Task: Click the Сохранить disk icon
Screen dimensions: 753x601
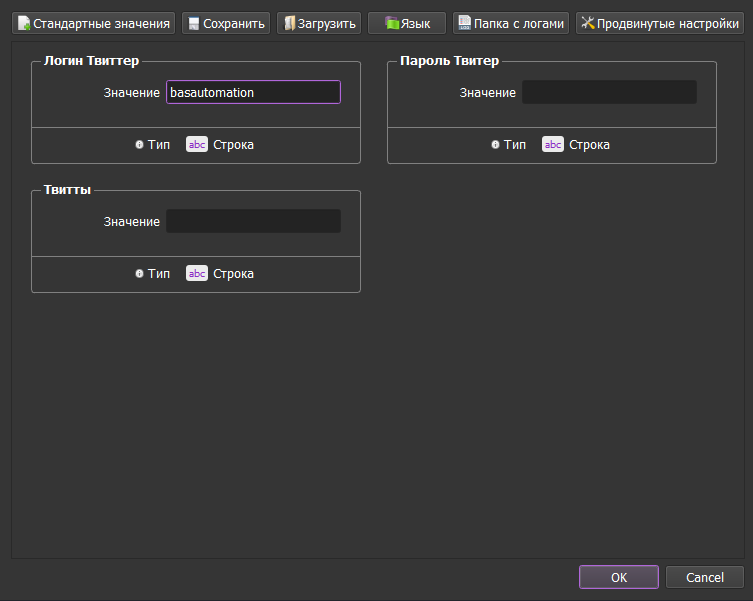Action: coord(194,23)
